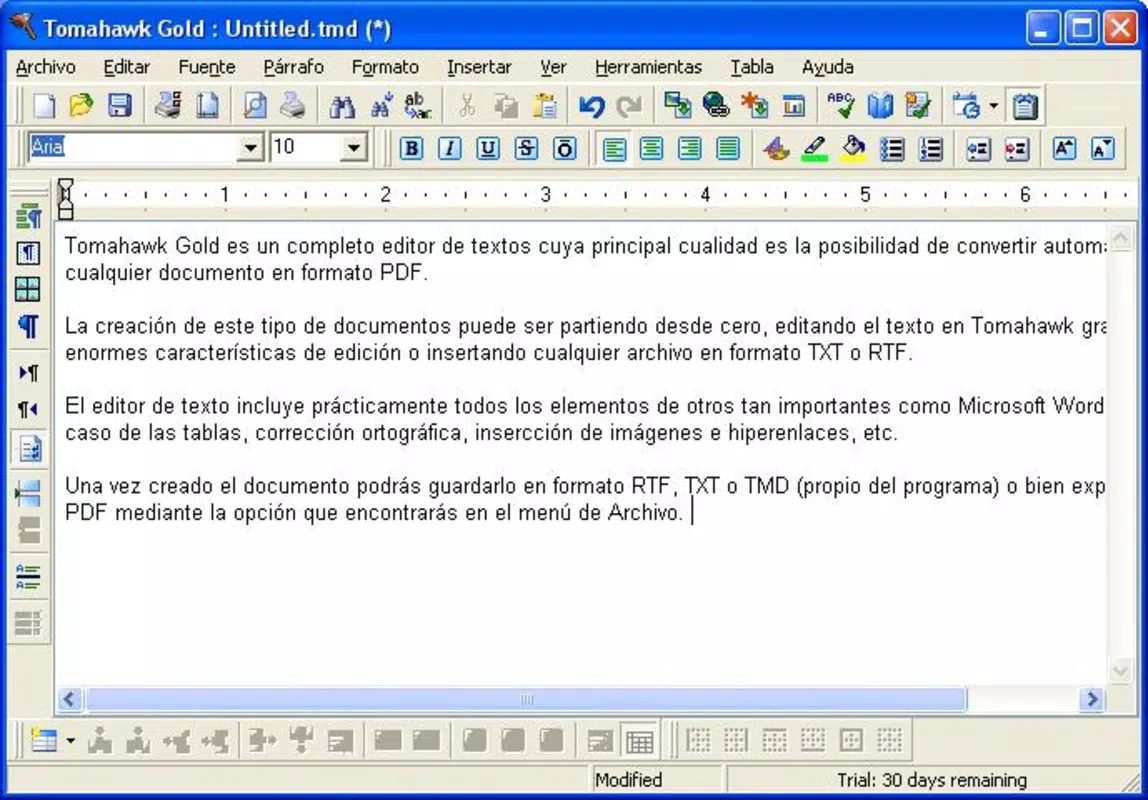
Task: Click the 'Modified' status bar text
Action: point(628,780)
